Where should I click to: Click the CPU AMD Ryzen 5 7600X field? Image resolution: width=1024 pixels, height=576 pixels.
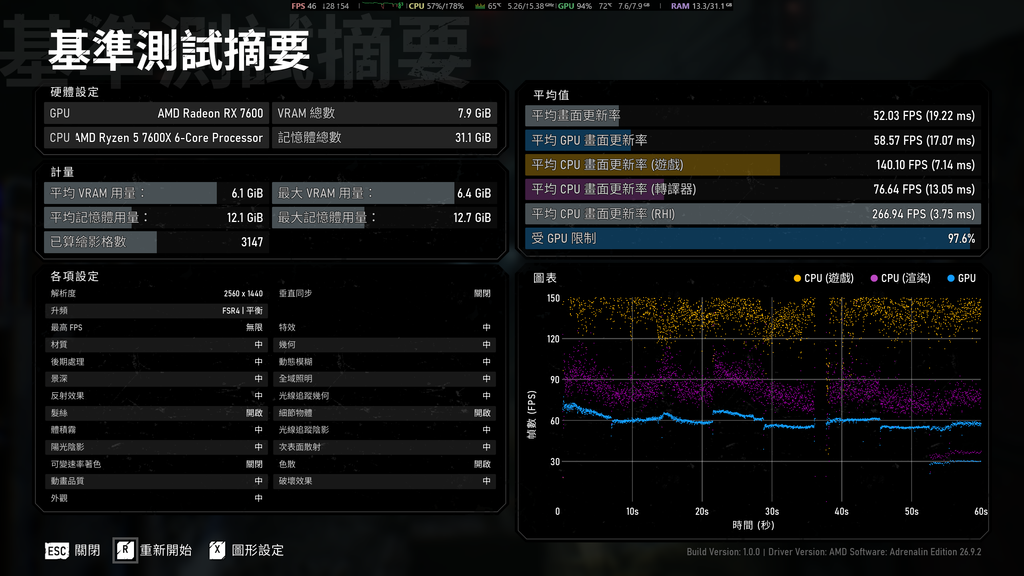click(x=156, y=138)
